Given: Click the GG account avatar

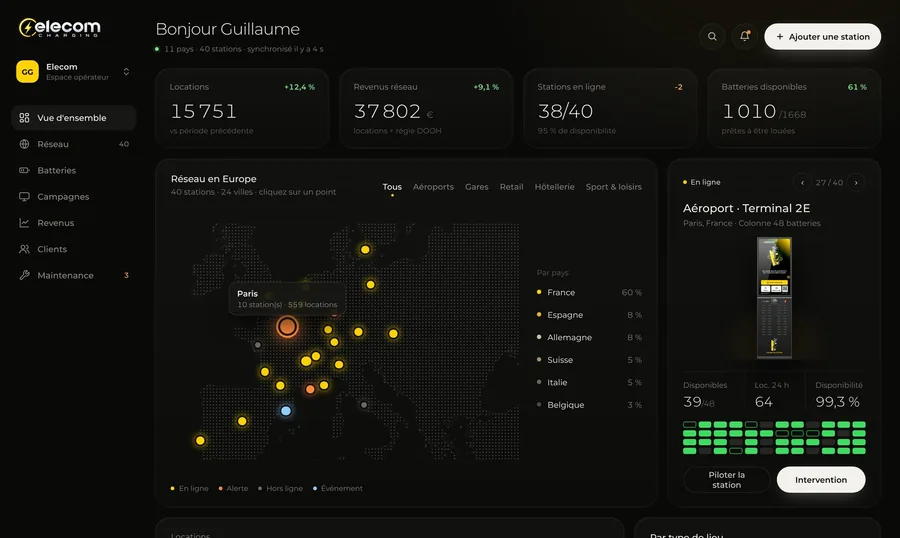Looking at the screenshot, I should pyautogui.click(x=27, y=72).
